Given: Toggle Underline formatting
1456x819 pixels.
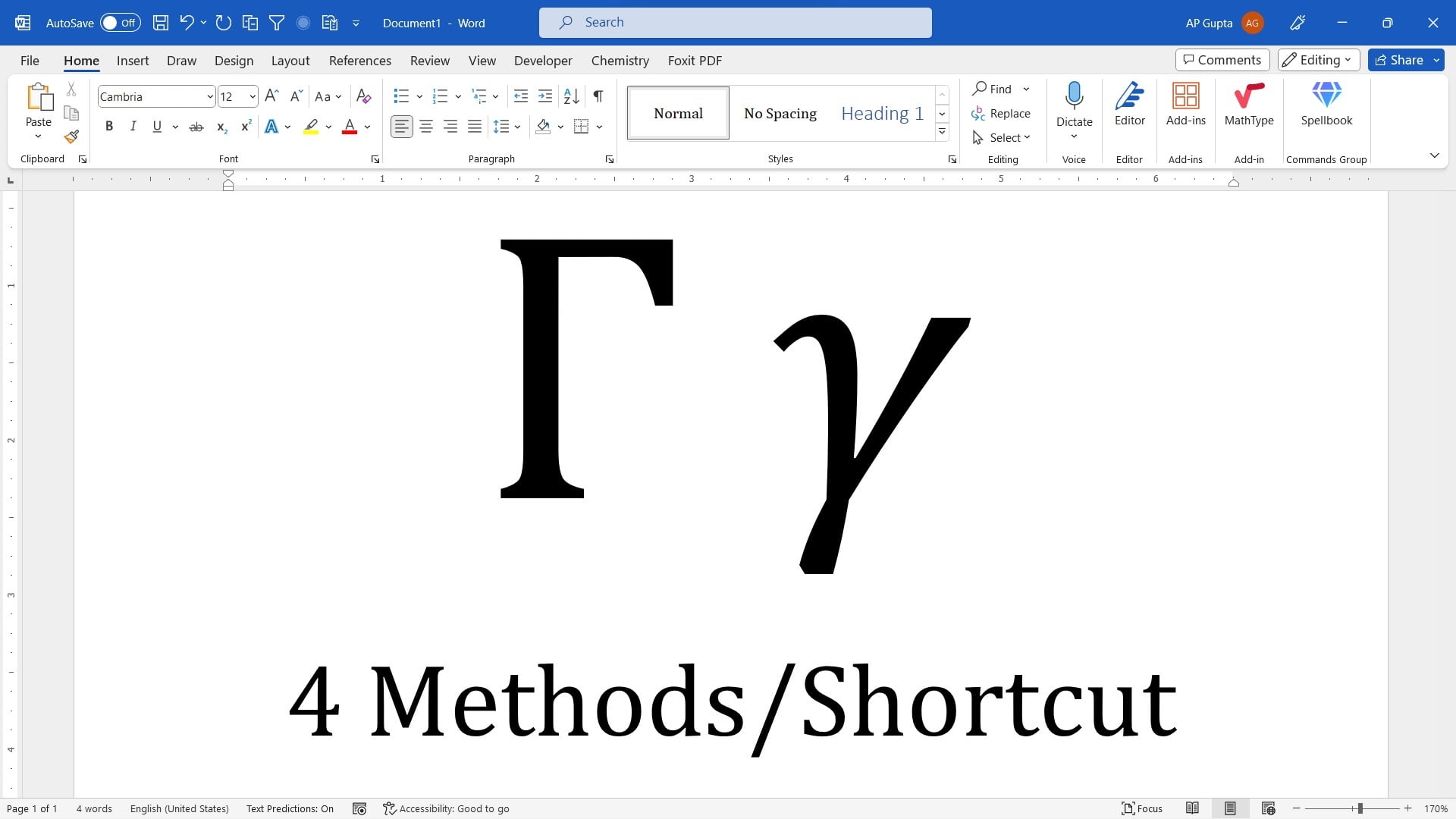Looking at the screenshot, I should pyautogui.click(x=157, y=127).
